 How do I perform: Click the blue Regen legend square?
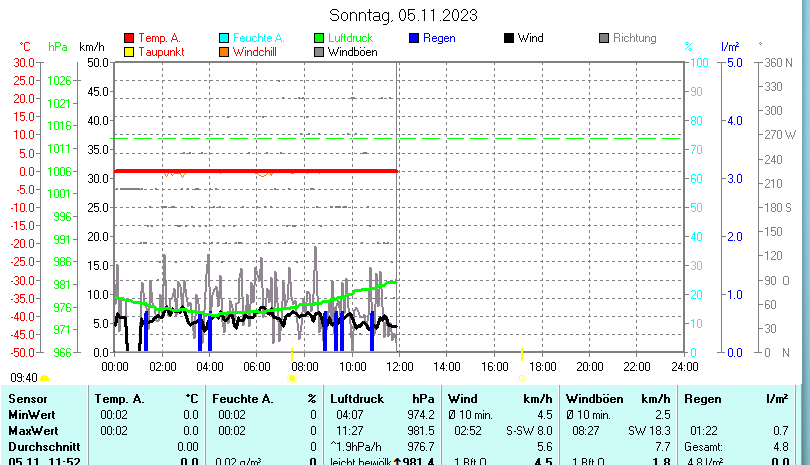[414, 38]
